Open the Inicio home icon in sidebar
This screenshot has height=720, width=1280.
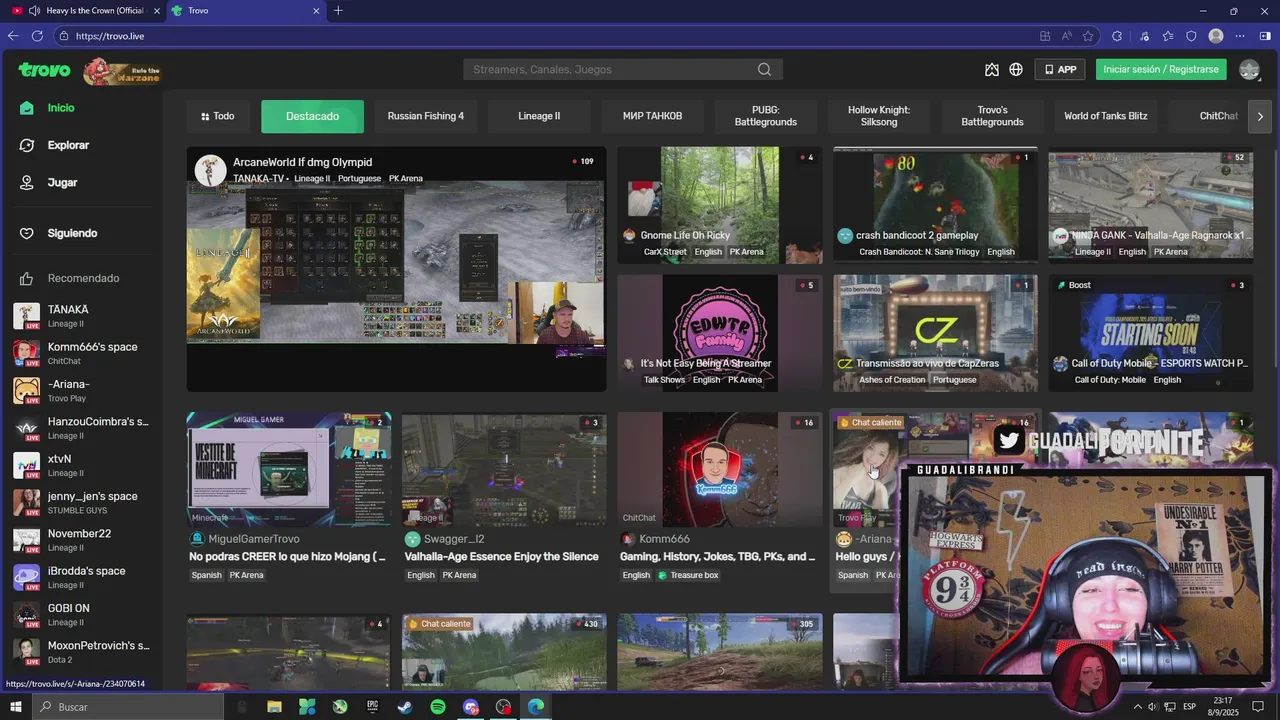point(27,108)
